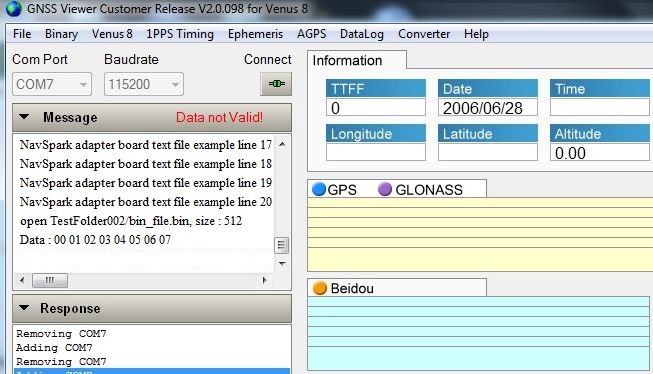The width and height of the screenshot is (653, 374).
Task: Click the Altitude field showing 0.00
Action: coord(600,152)
